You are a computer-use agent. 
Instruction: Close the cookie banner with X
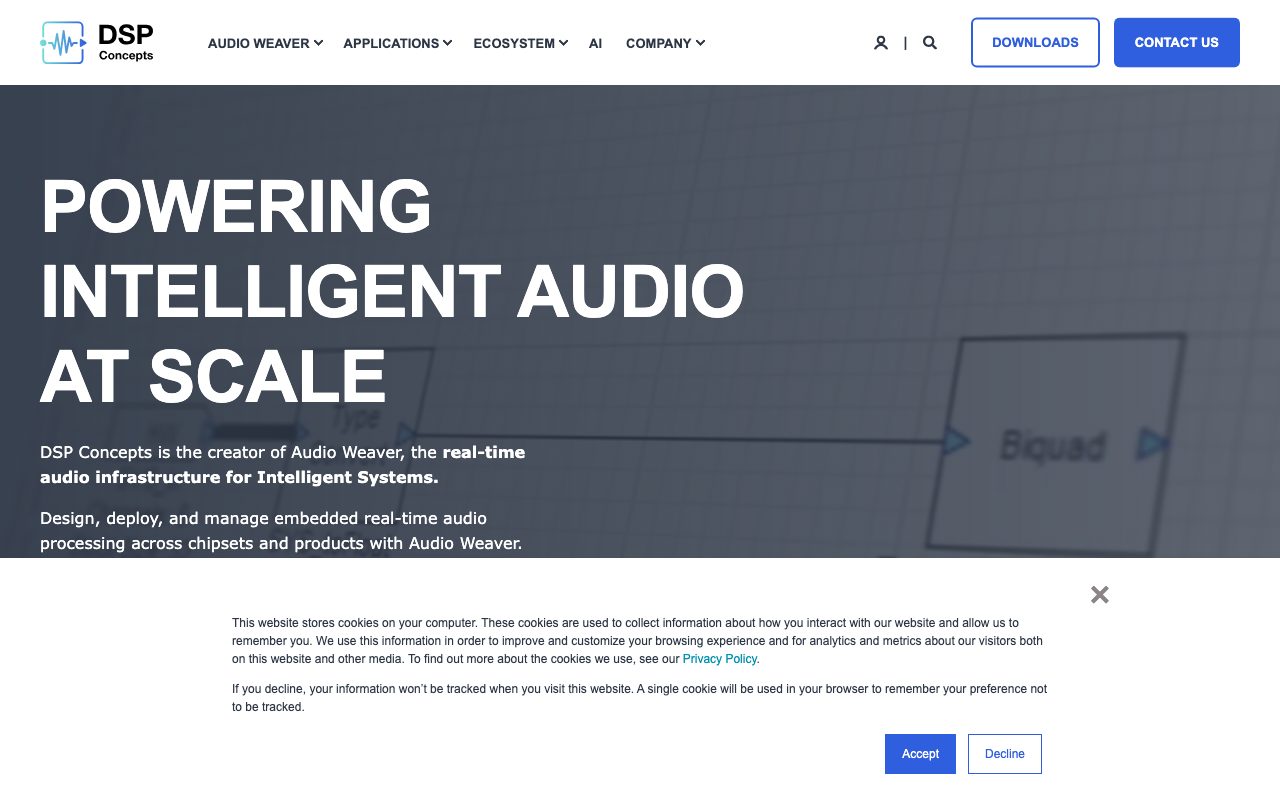point(1100,595)
